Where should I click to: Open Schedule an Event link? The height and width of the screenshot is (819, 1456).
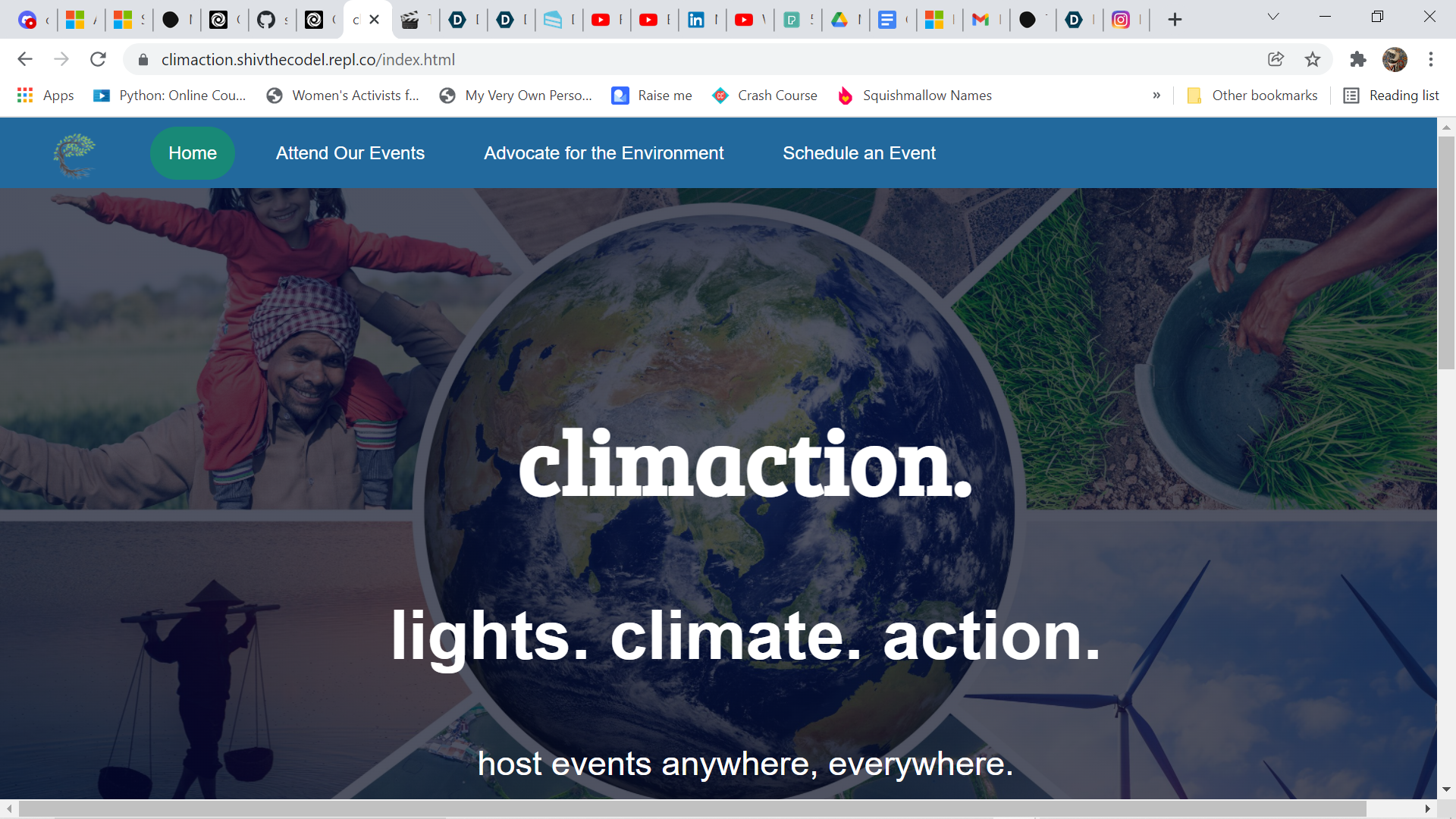(x=859, y=153)
